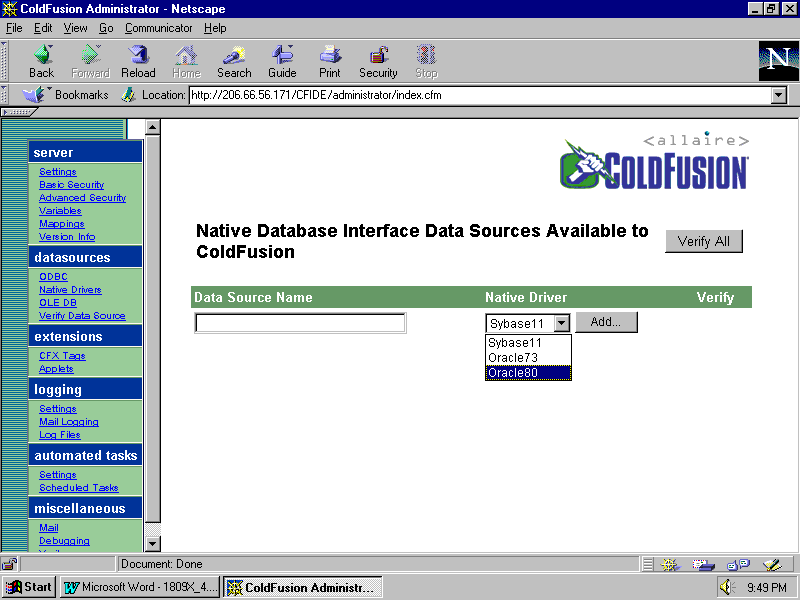Click the page proxy icon beside Location
This screenshot has width=800, height=600.
pyautogui.click(x=128, y=95)
